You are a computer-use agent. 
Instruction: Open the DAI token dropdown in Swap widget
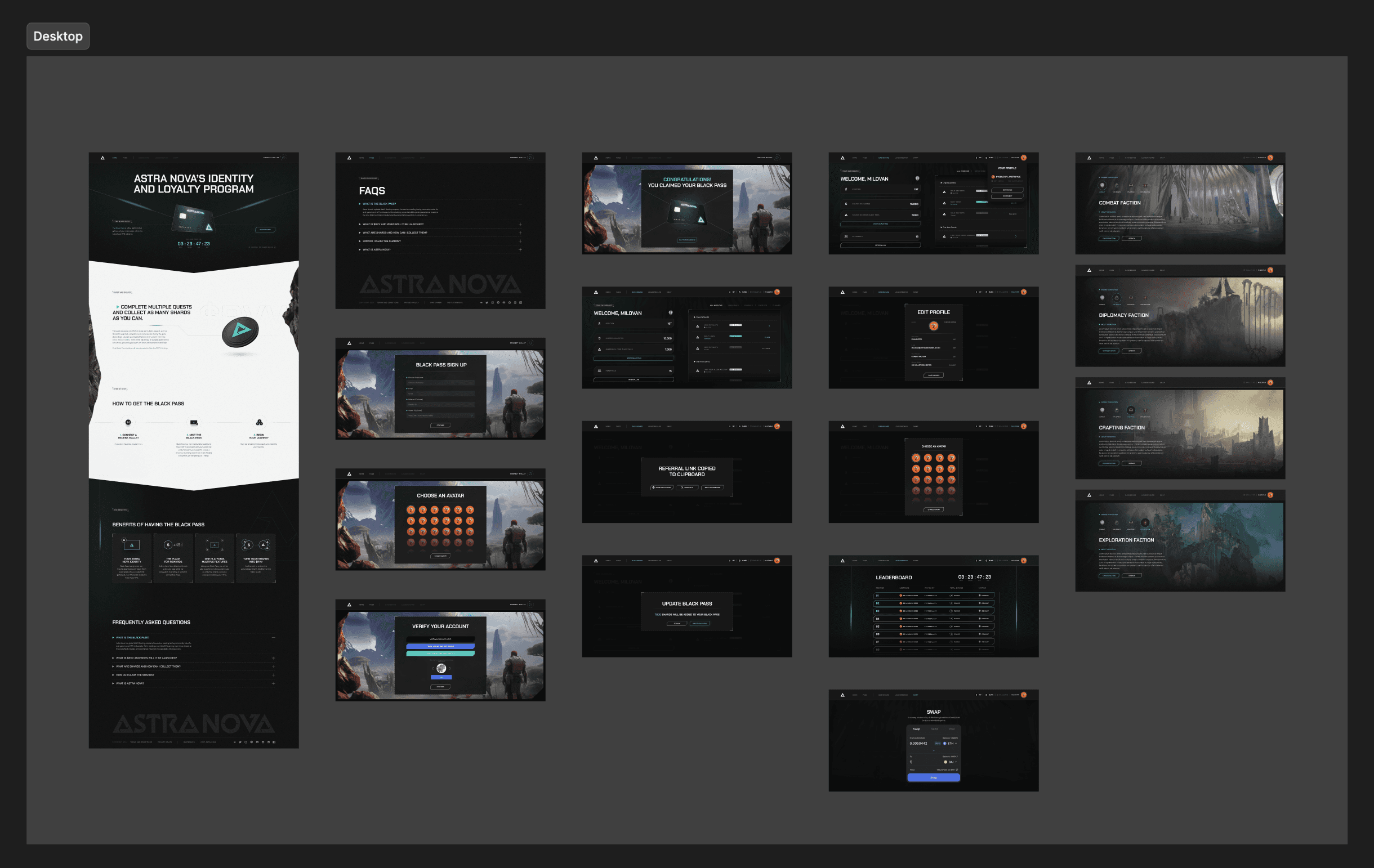coord(951,762)
